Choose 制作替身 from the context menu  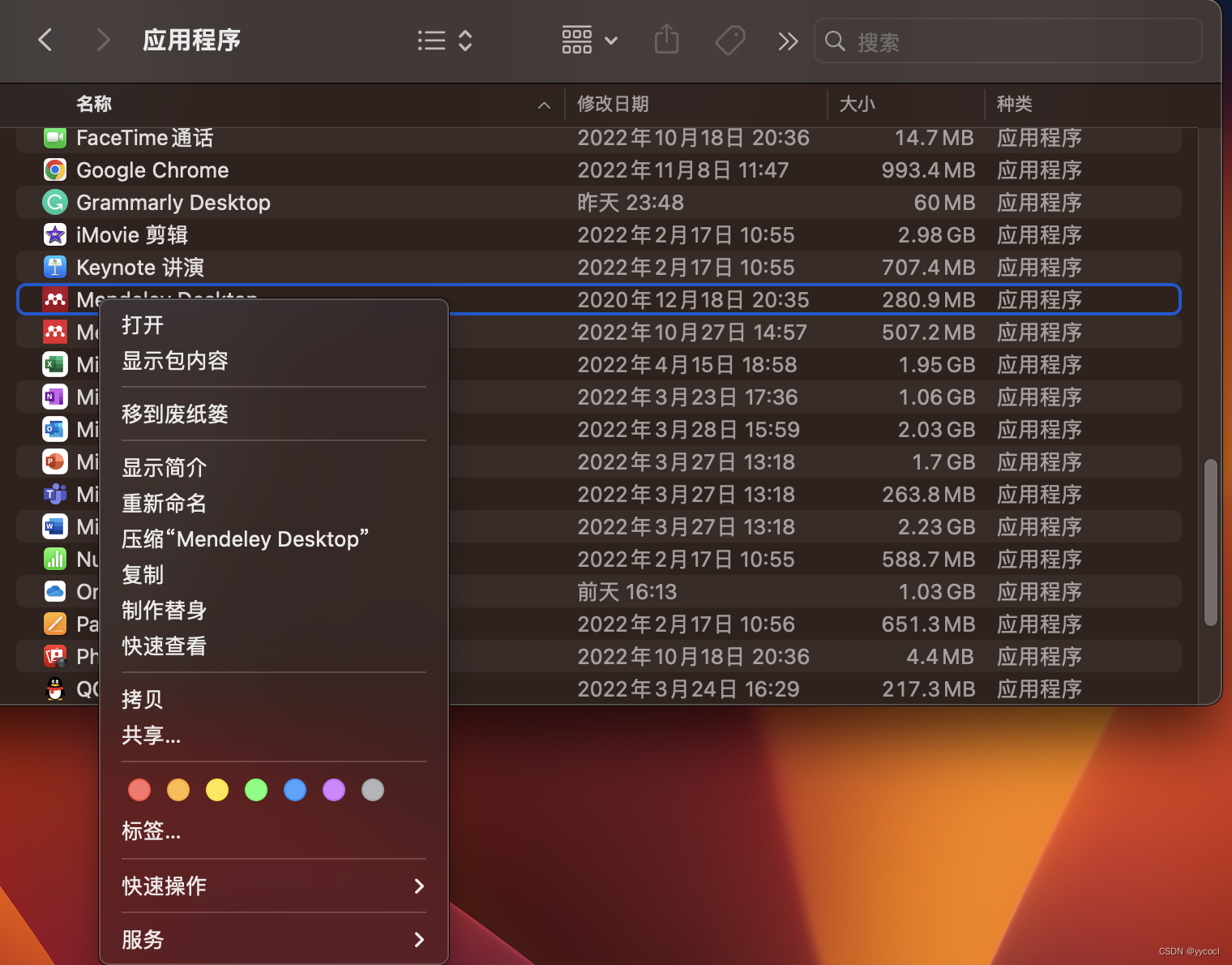[x=274, y=611]
